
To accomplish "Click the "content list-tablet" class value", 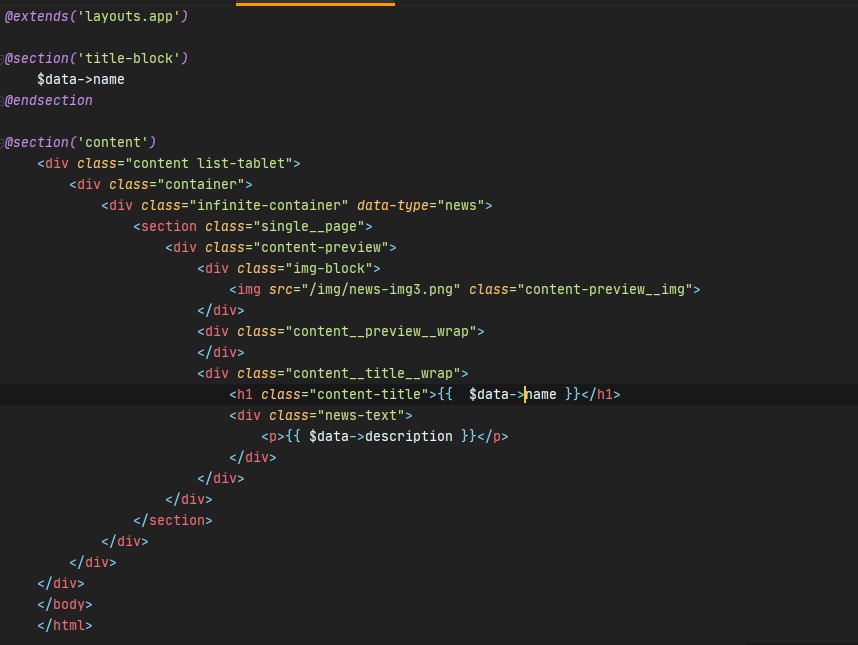I will [209, 164].
